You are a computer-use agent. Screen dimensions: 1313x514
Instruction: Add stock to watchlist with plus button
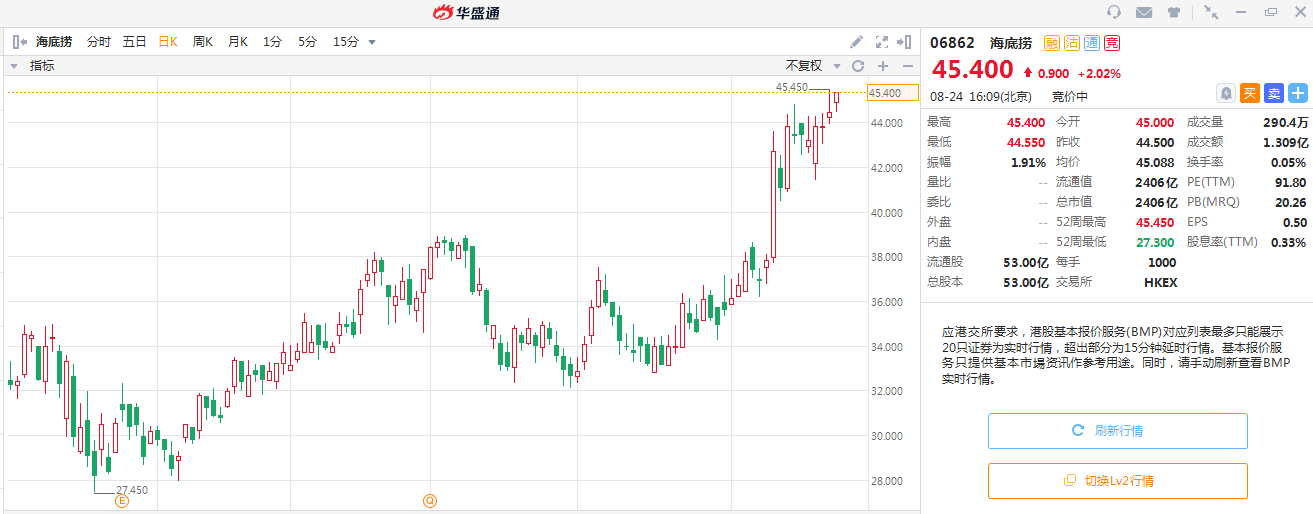coord(1298,93)
